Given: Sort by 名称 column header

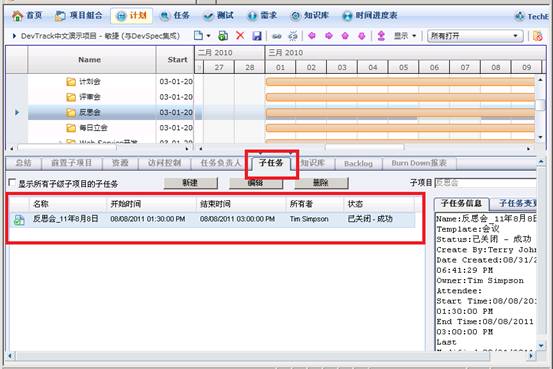Looking at the screenshot, I should pyautogui.click(x=67, y=204).
